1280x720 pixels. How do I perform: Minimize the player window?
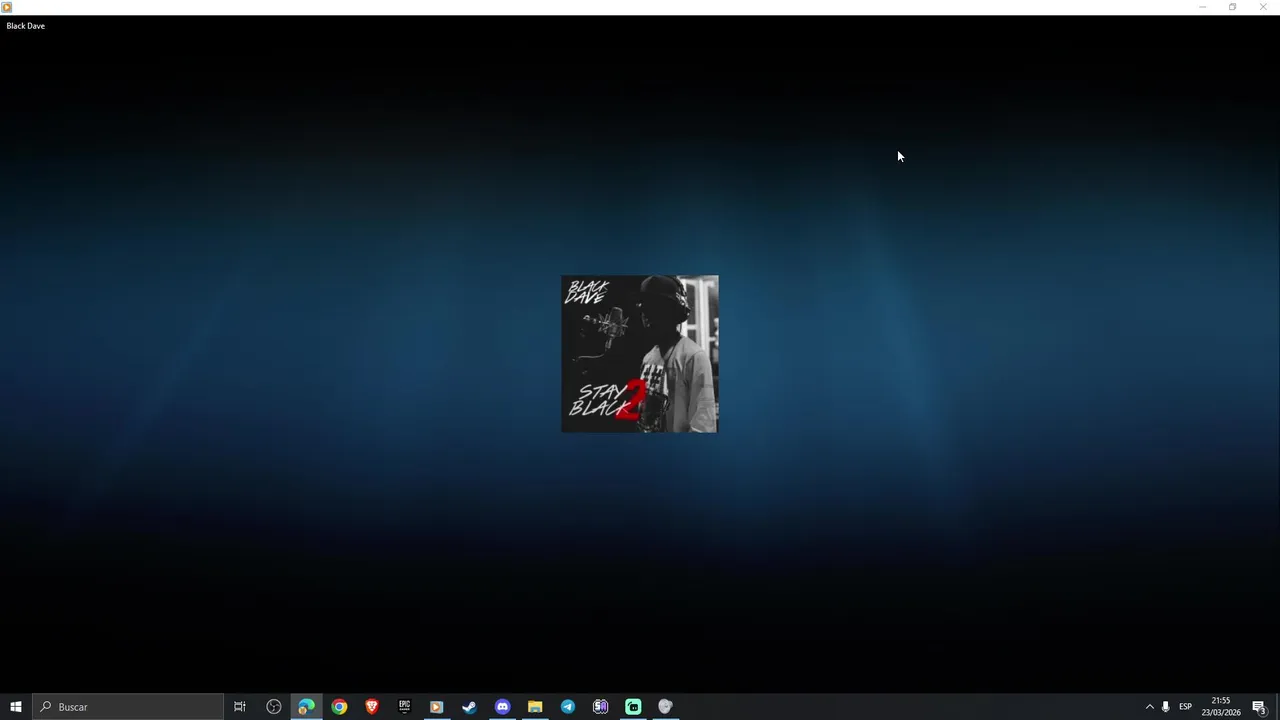pos(1202,7)
